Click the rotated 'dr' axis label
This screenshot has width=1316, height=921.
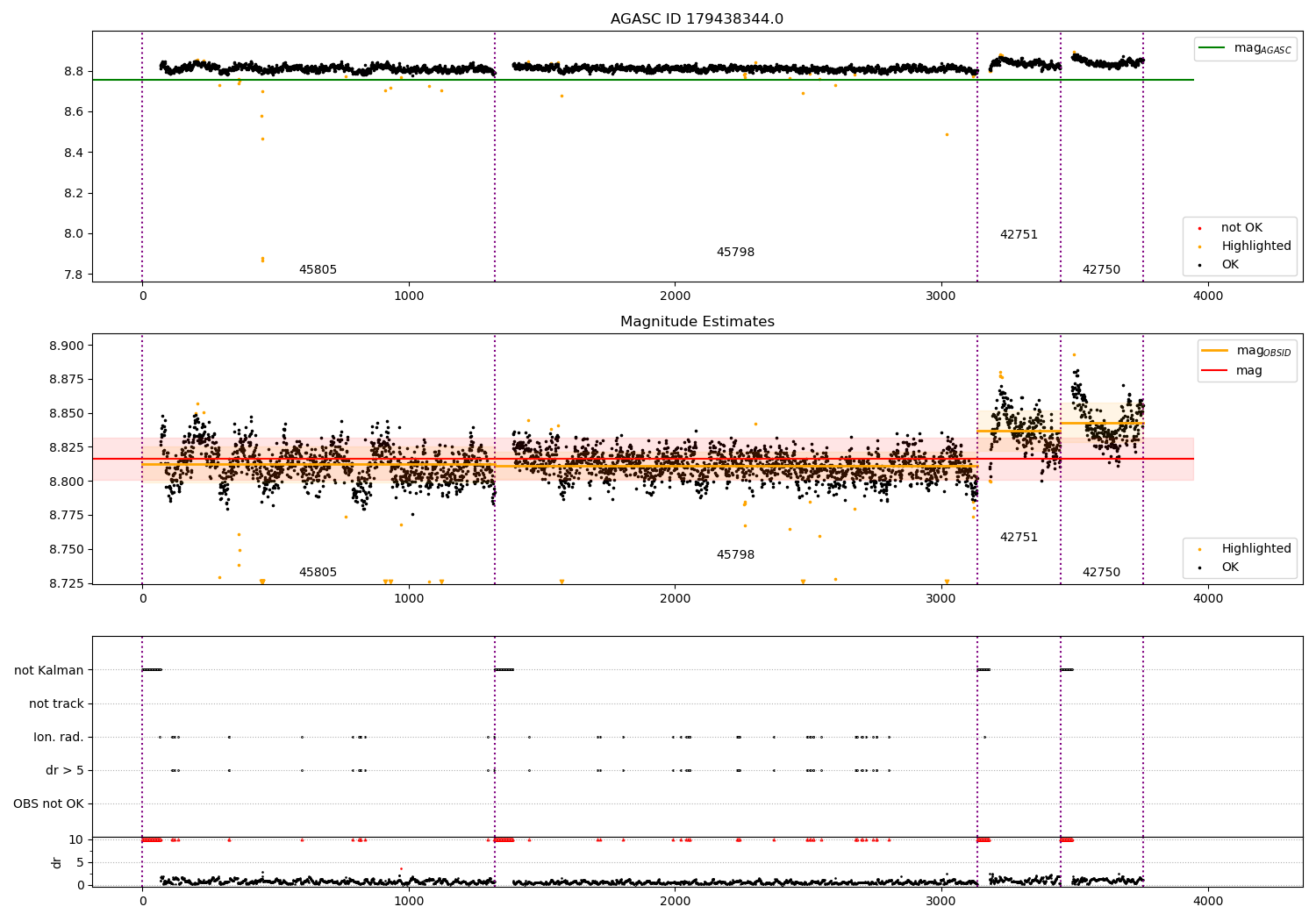tap(57, 862)
